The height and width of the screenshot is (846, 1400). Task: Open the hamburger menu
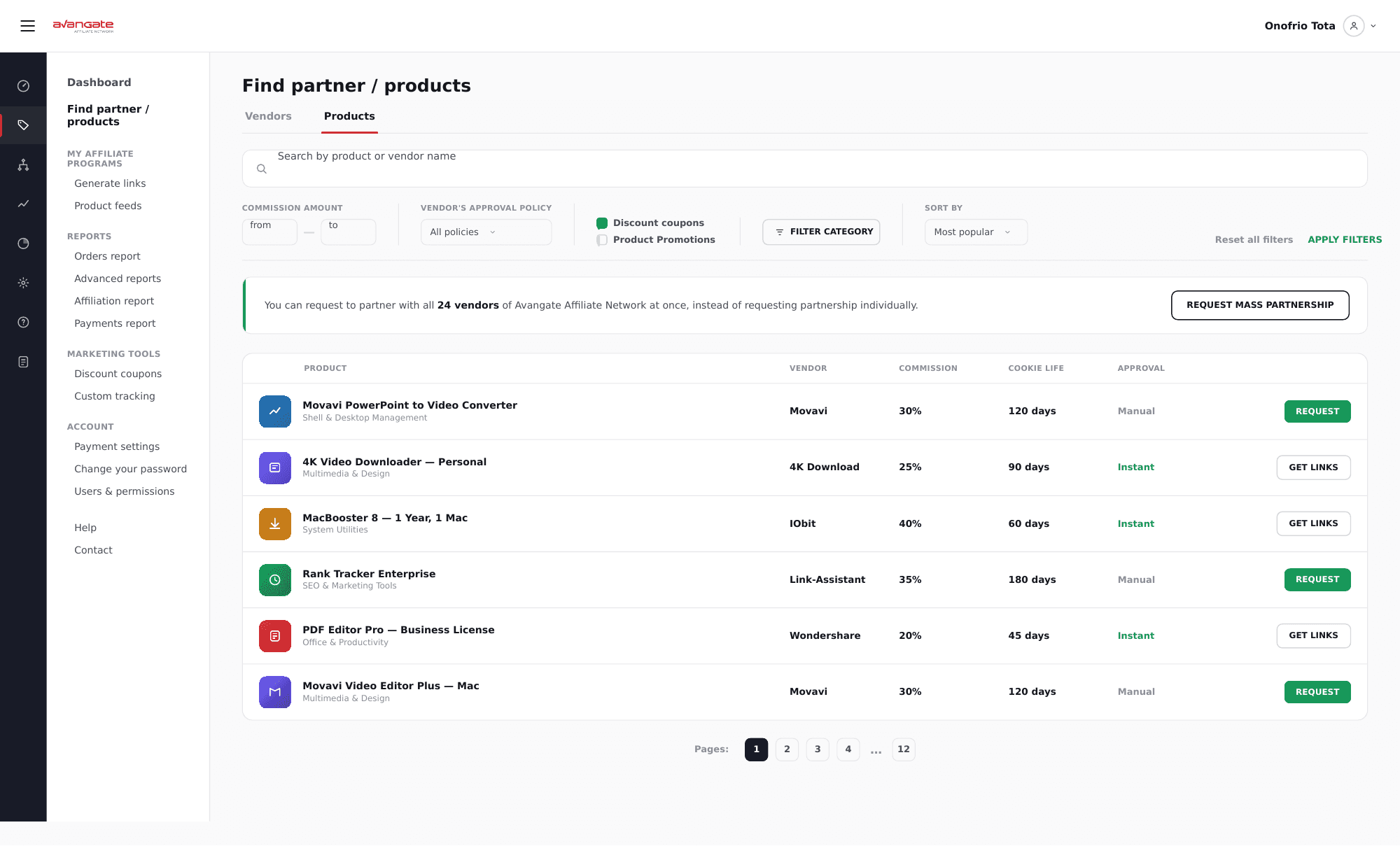click(x=27, y=26)
